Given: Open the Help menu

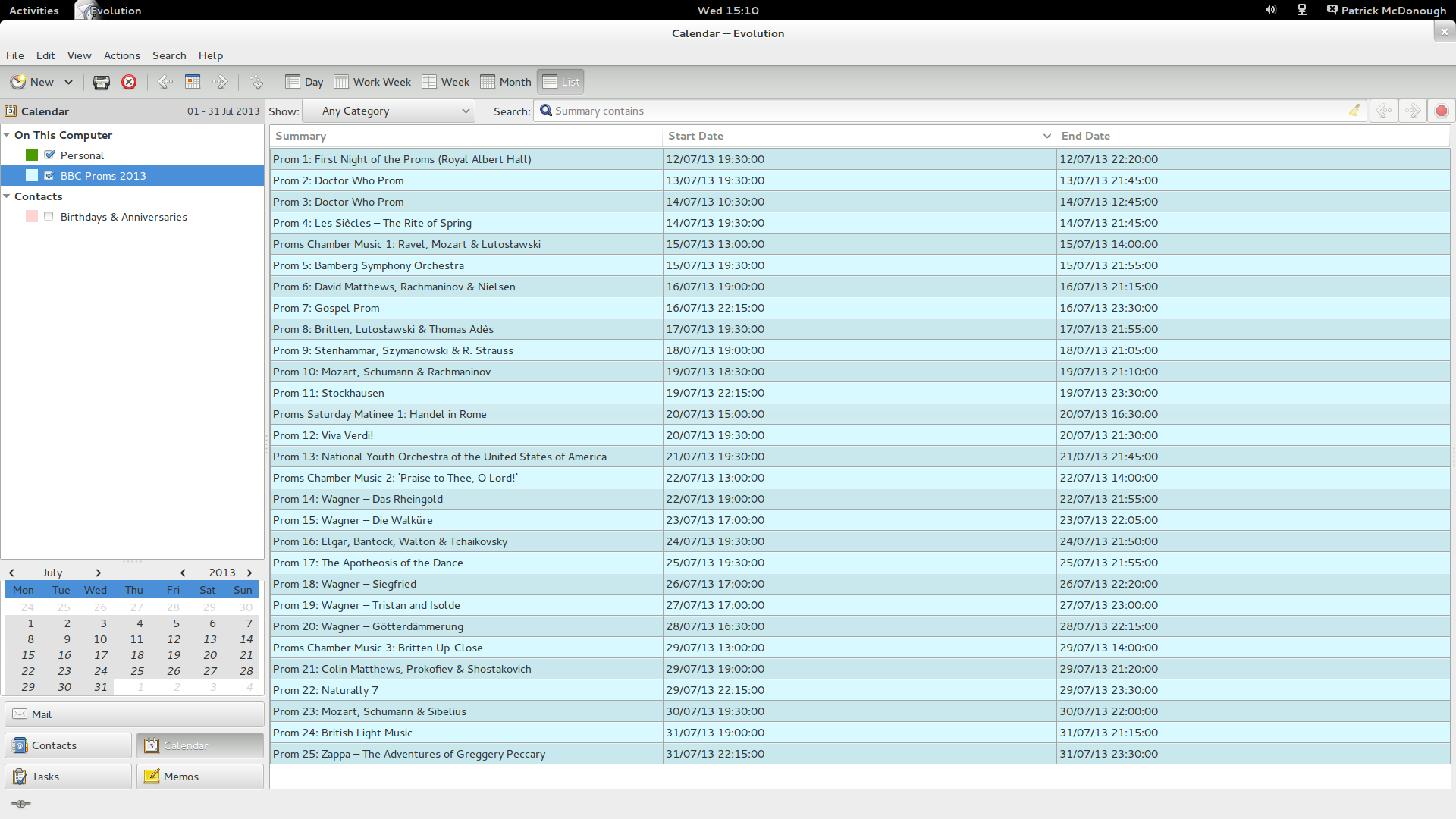Looking at the screenshot, I should [x=211, y=55].
